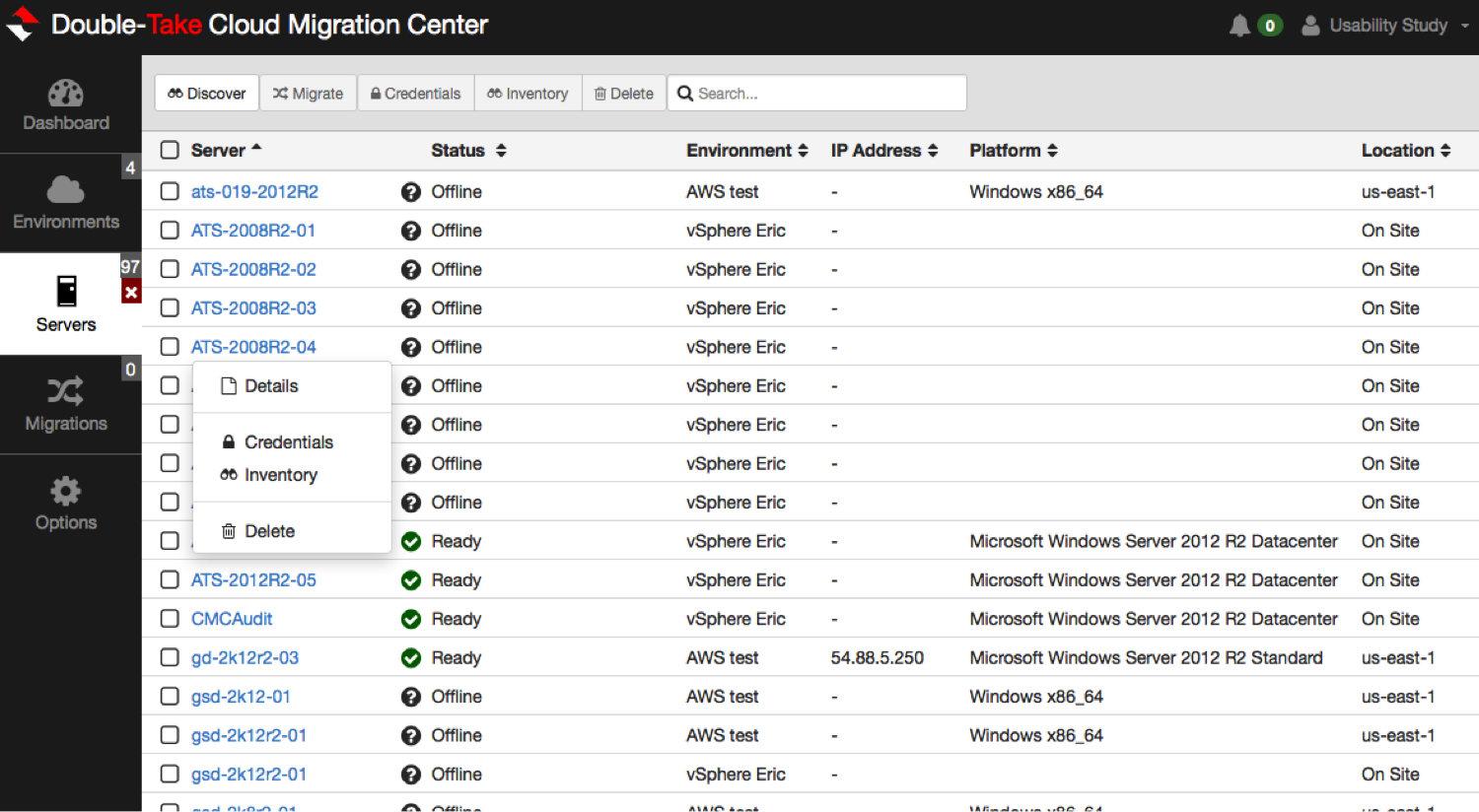Screen dimensions: 1479x812
Task: Sort by the Platform column header
Action: tap(1014, 151)
